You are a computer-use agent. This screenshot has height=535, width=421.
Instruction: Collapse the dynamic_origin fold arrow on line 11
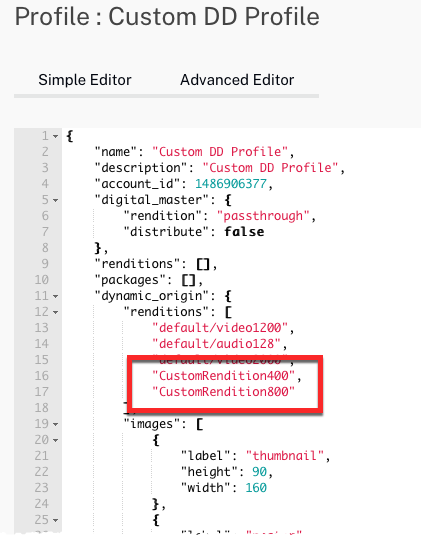tap(56, 296)
